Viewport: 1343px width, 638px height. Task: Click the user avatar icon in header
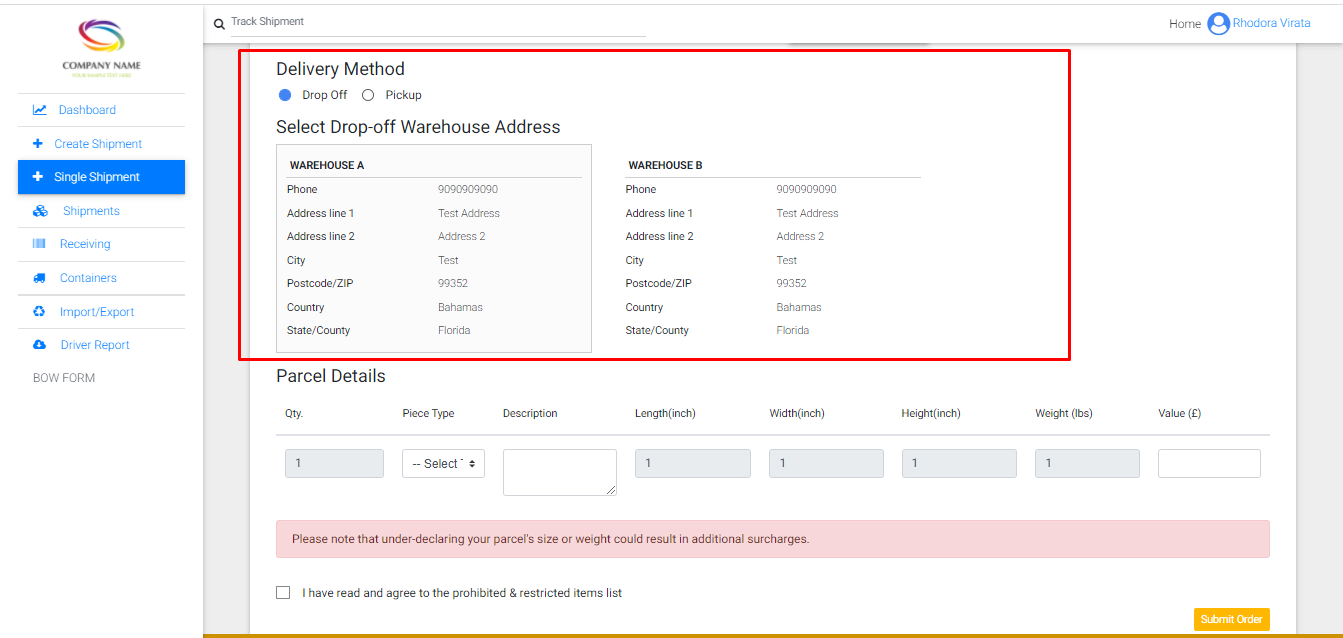[1218, 24]
